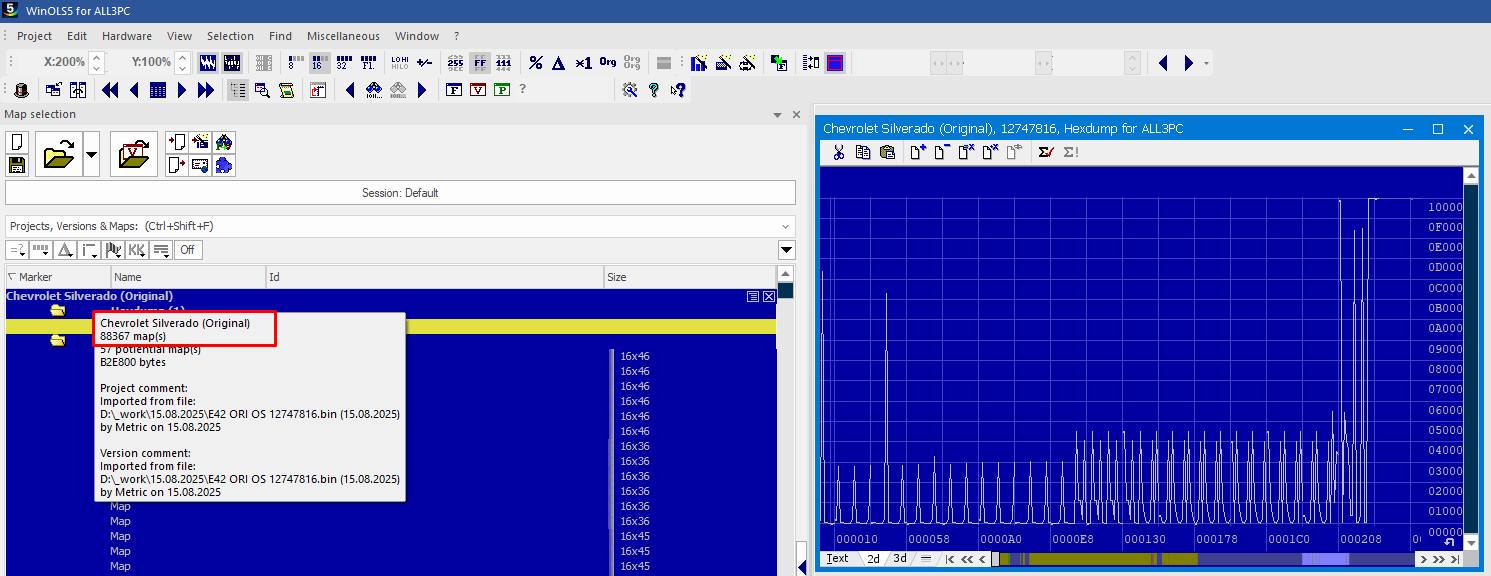Click the new project blank page icon
This screenshot has width=1491, height=576.
[x=17, y=143]
